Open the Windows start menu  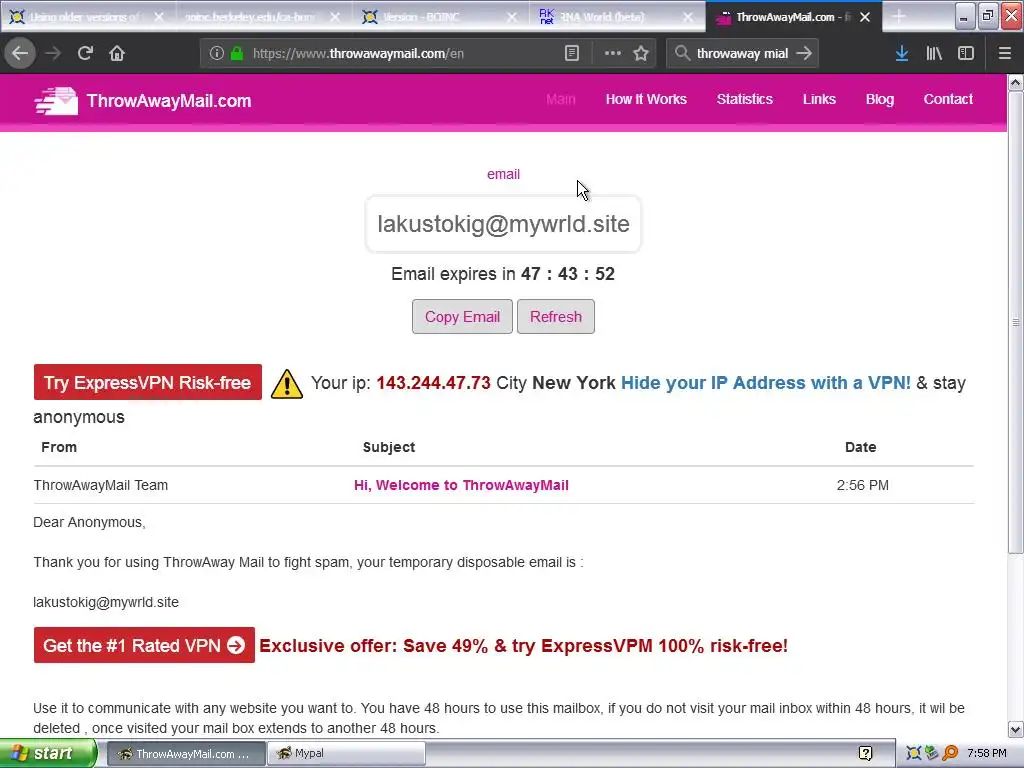[48, 754]
